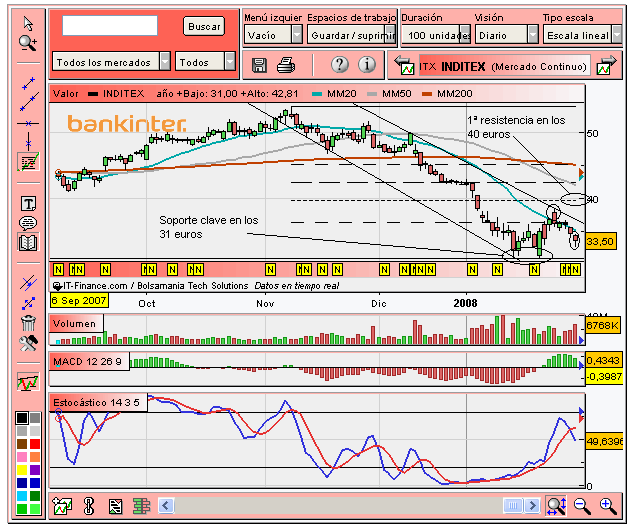The height and width of the screenshot is (528, 634).
Task: Click the 49,6396 stochastic value label
Action: click(x=604, y=441)
